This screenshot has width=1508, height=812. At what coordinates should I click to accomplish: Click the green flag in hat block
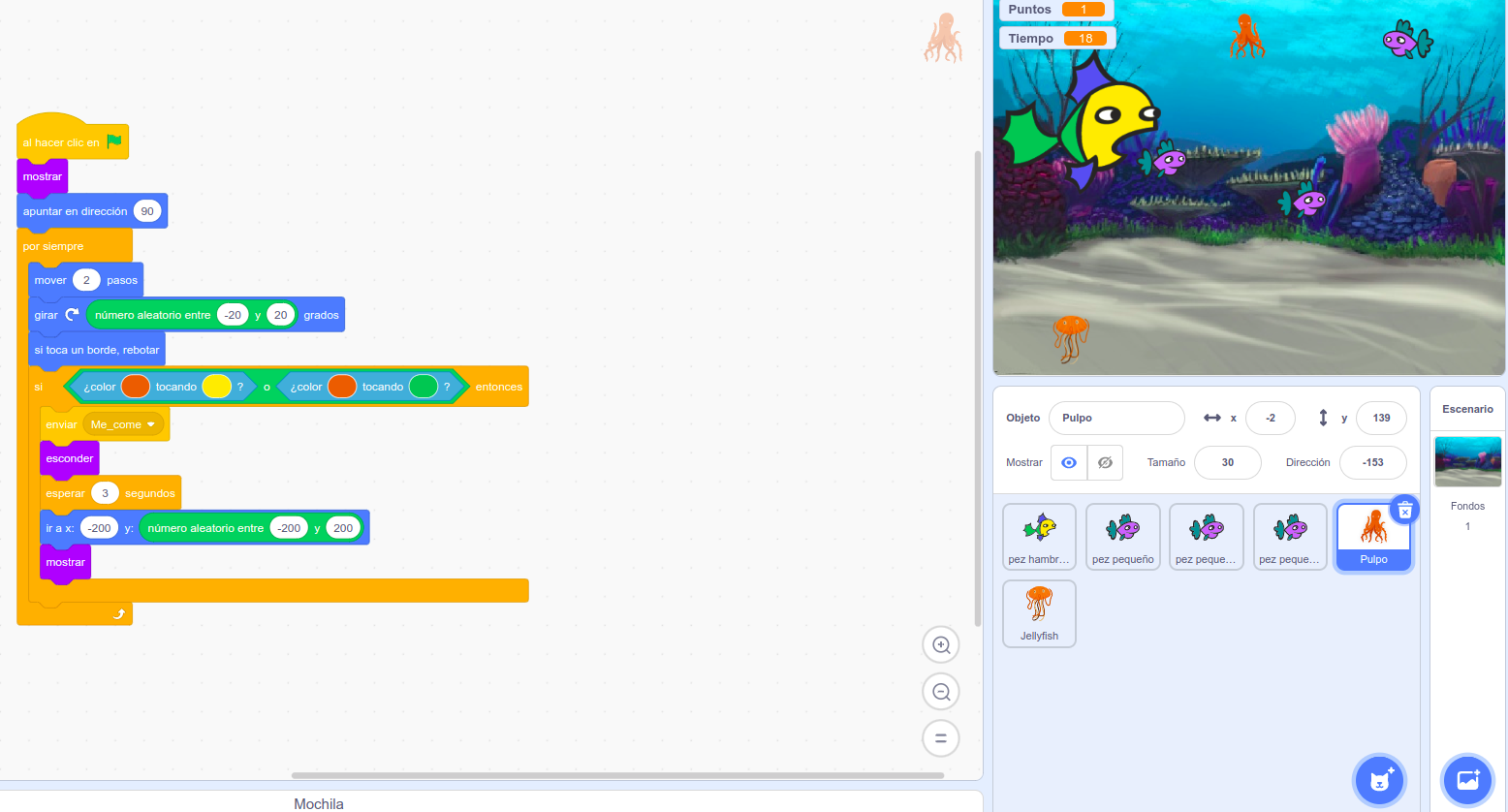(114, 141)
